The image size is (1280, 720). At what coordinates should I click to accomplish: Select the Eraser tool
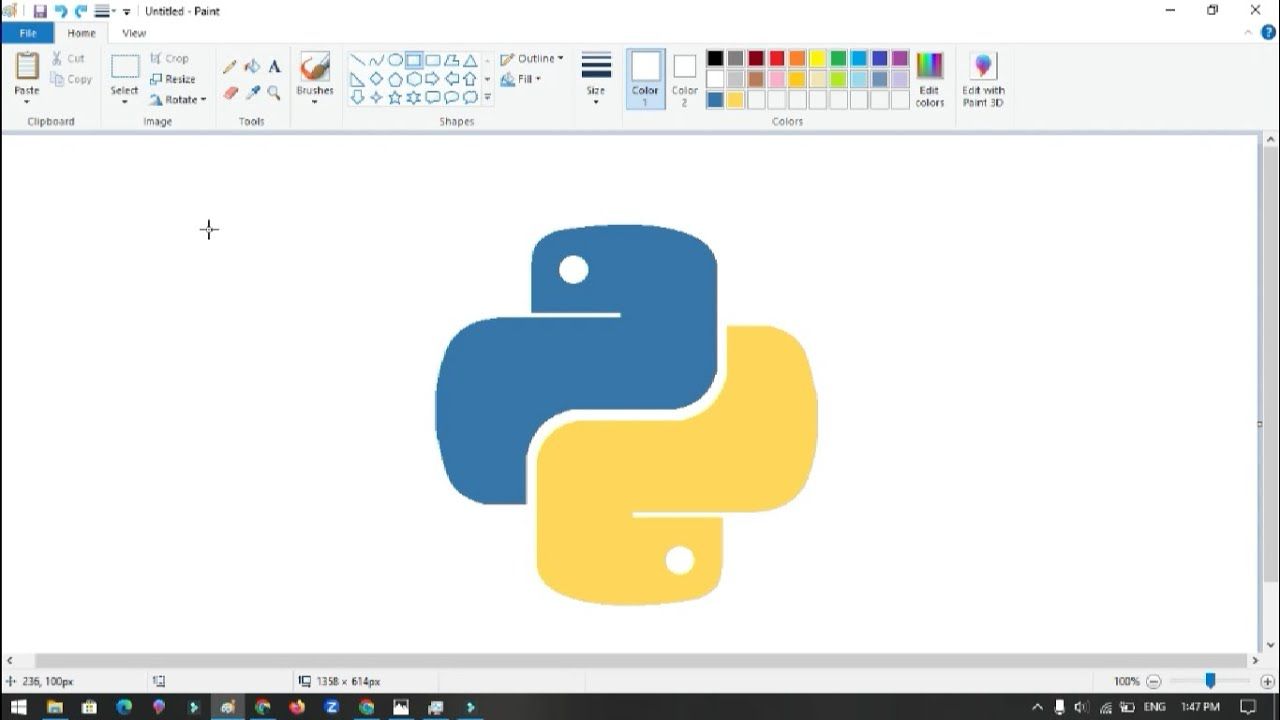pos(230,92)
